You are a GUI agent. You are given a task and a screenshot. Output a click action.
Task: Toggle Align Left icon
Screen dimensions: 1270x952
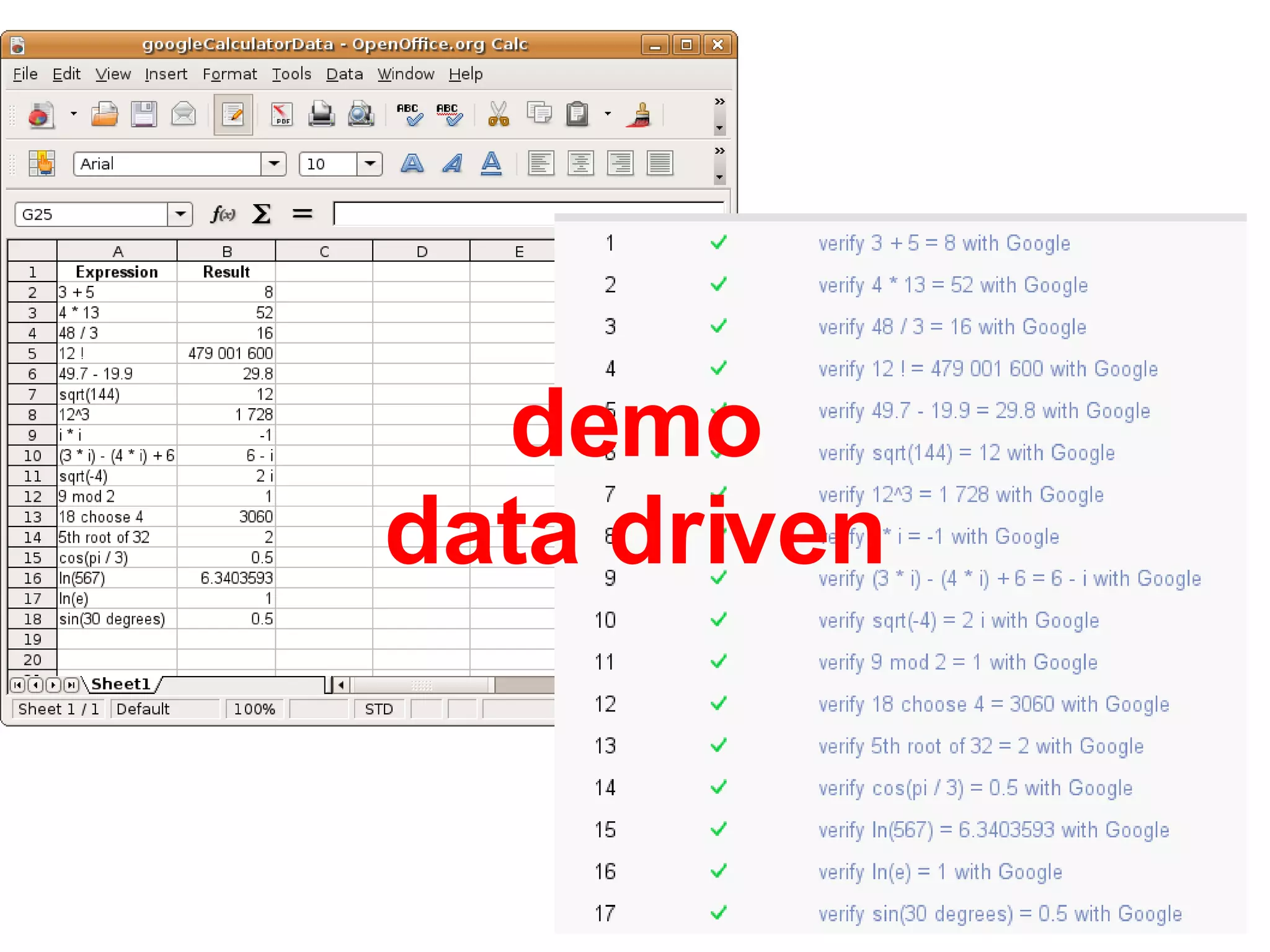click(541, 164)
